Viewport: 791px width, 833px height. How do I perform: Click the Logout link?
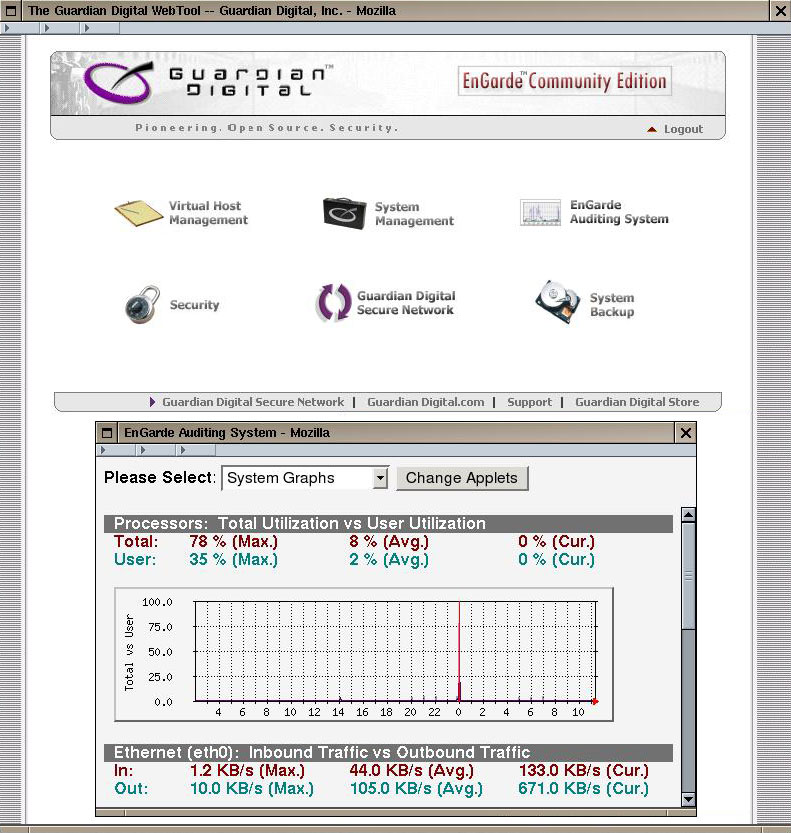click(683, 129)
